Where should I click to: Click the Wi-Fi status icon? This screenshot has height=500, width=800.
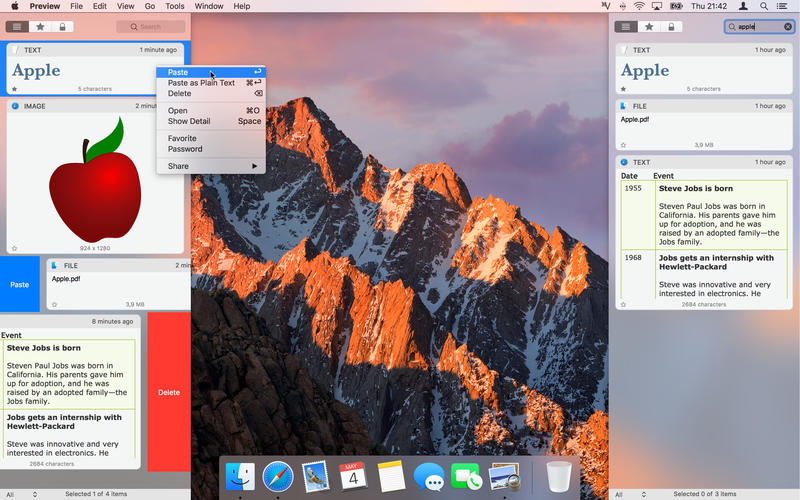pos(639,6)
